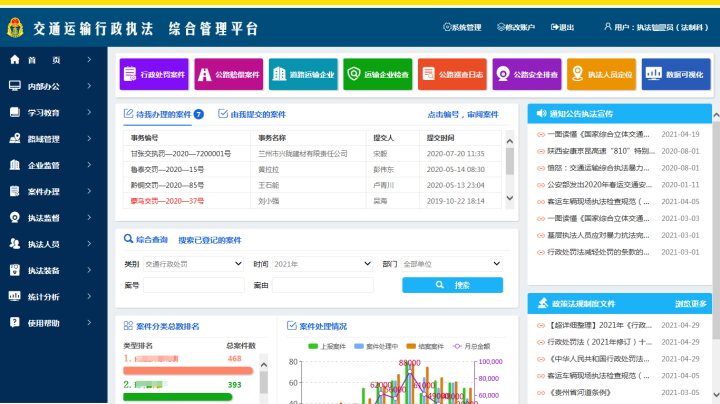Click the 案由 input field
The width and height of the screenshot is (720, 404).
pos(323,285)
